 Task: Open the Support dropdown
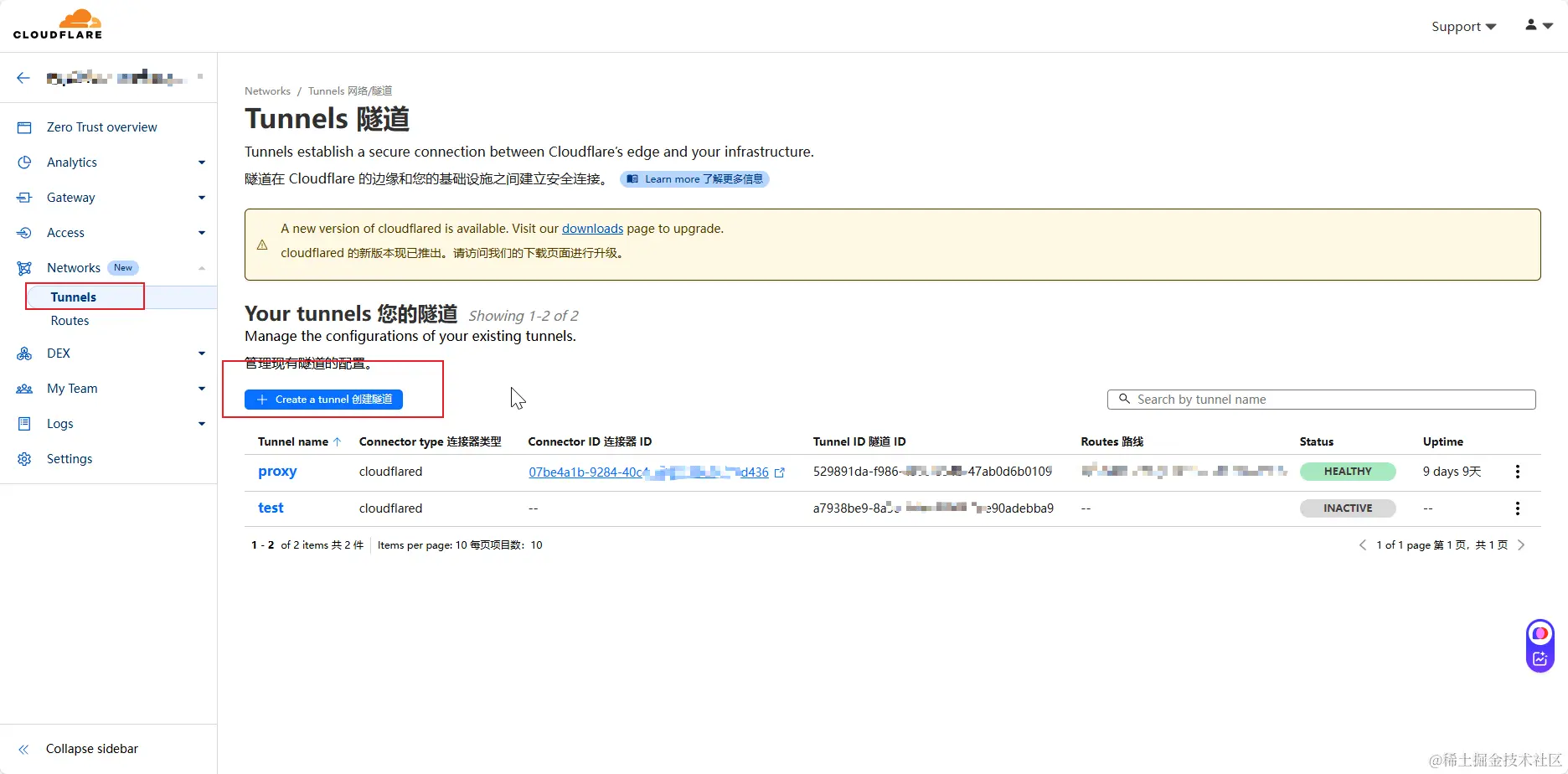(x=1463, y=27)
